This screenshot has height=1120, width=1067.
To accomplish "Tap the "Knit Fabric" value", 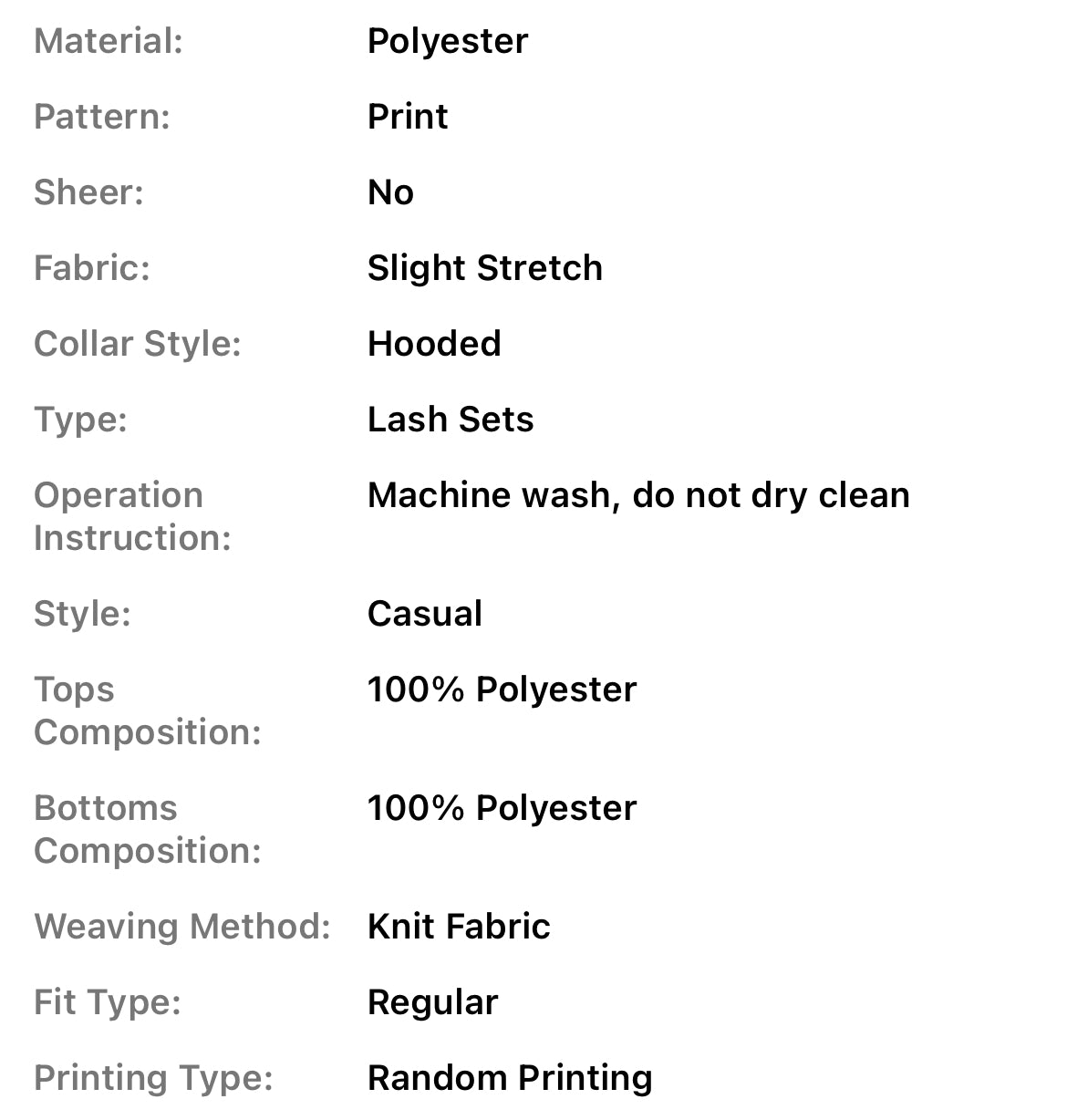I will click(x=459, y=927).
